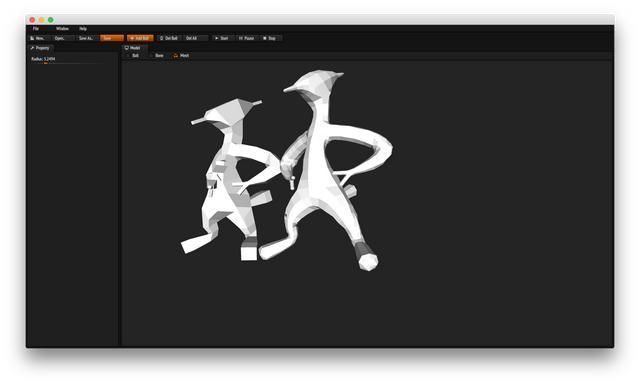Open the Window menu

62,29
